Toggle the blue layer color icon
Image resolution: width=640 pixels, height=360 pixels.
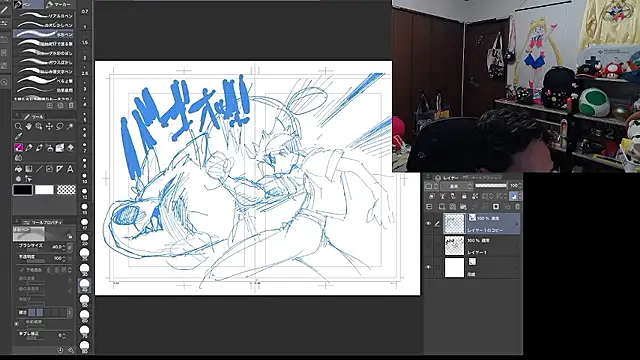513,196
